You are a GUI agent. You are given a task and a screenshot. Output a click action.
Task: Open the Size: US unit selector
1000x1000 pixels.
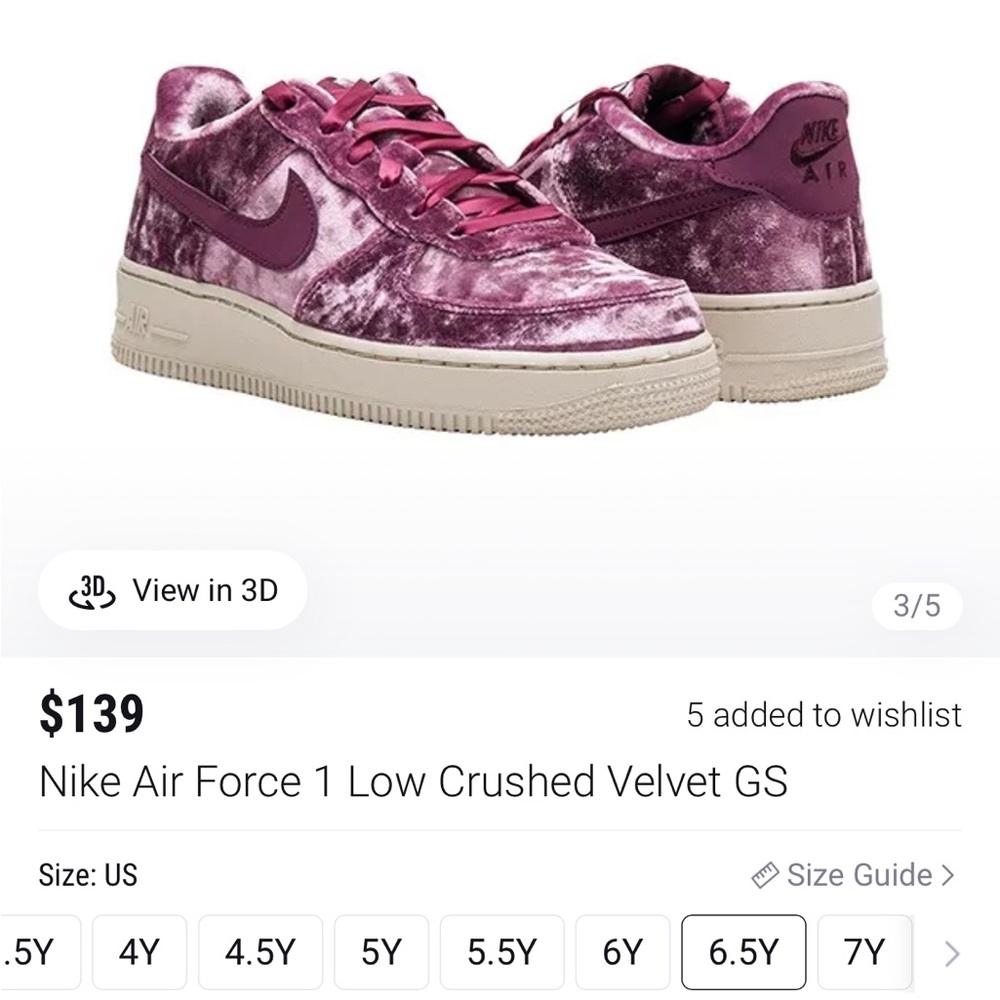point(87,875)
